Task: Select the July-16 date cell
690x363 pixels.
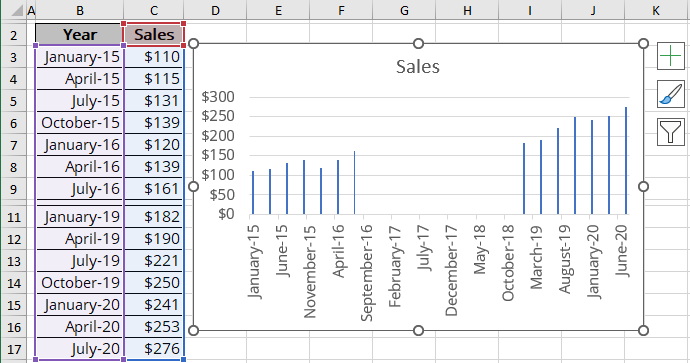Action: tap(80, 189)
